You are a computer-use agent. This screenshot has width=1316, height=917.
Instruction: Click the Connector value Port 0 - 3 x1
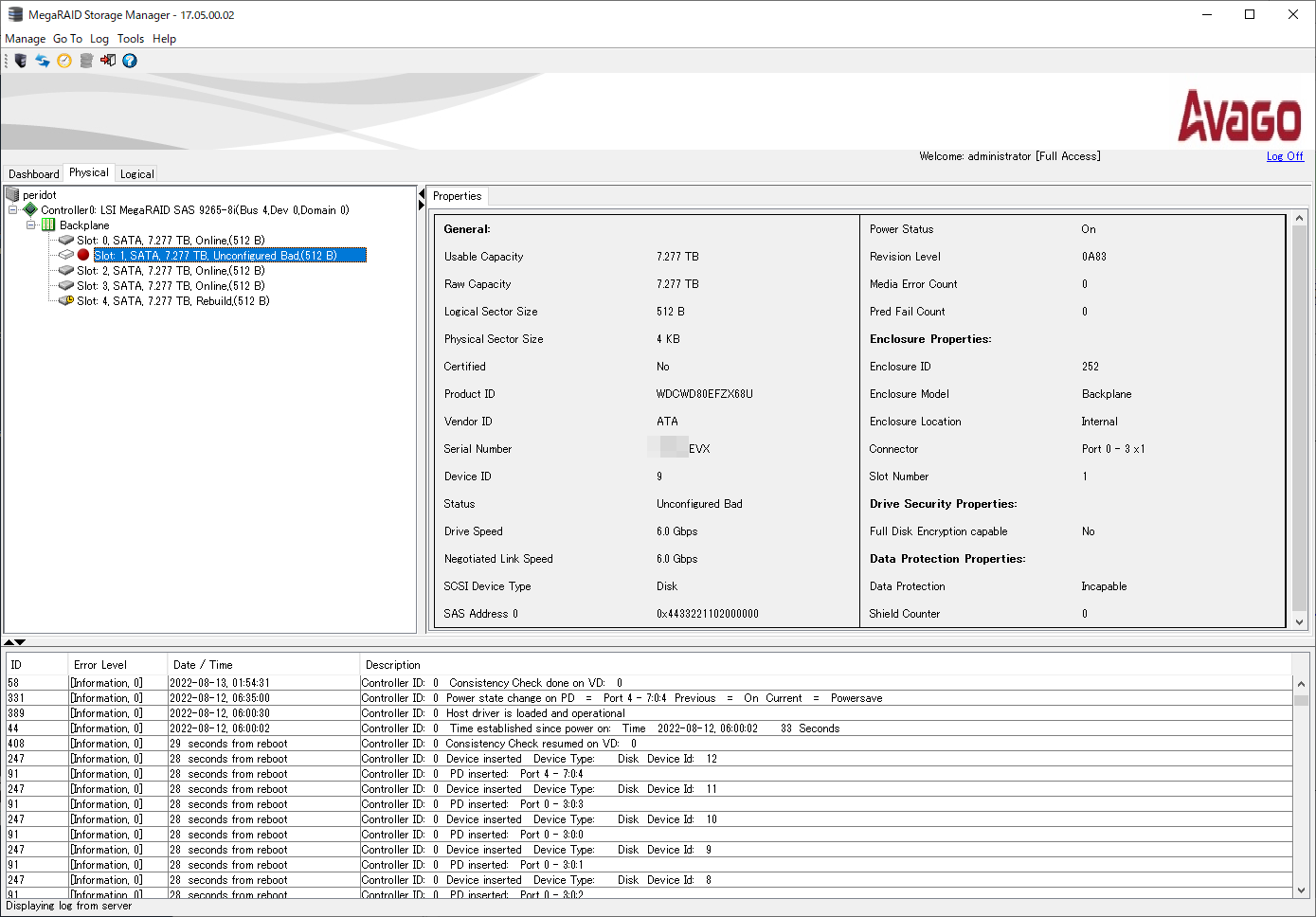pyautogui.click(x=1113, y=449)
